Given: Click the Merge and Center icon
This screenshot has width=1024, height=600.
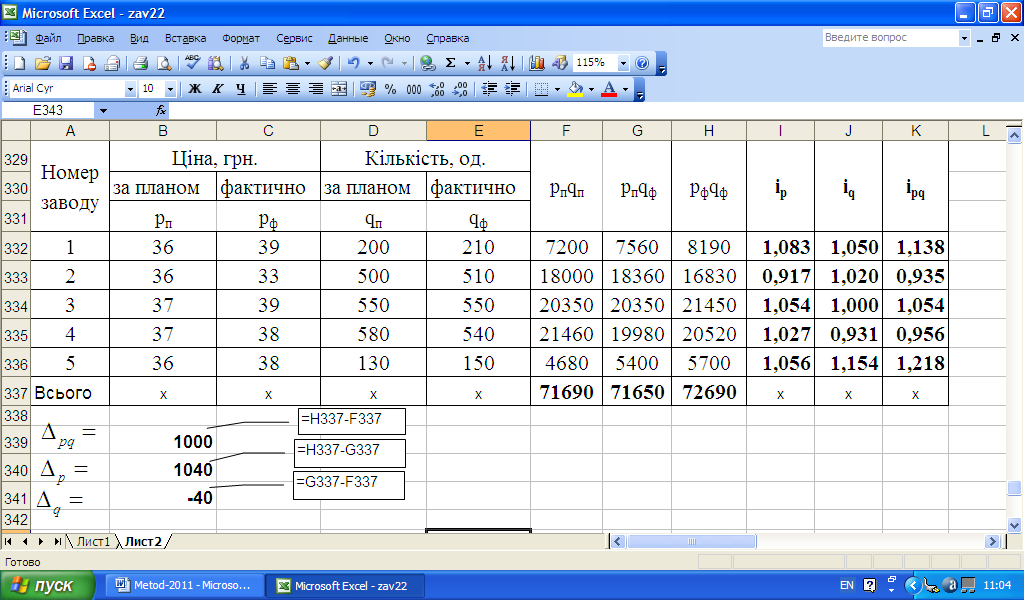Looking at the screenshot, I should point(339,89).
